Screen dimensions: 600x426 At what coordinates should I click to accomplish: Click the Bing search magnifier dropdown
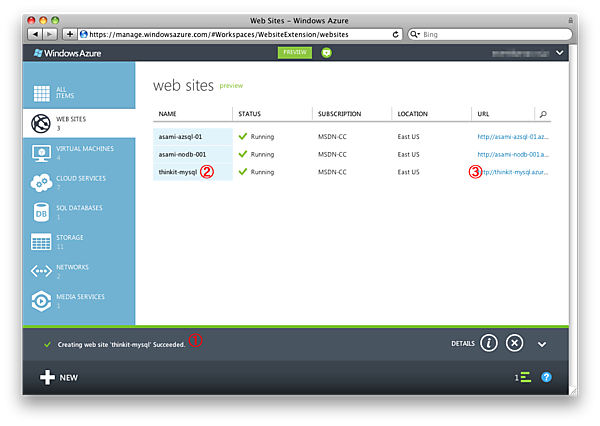click(x=415, y=34)
